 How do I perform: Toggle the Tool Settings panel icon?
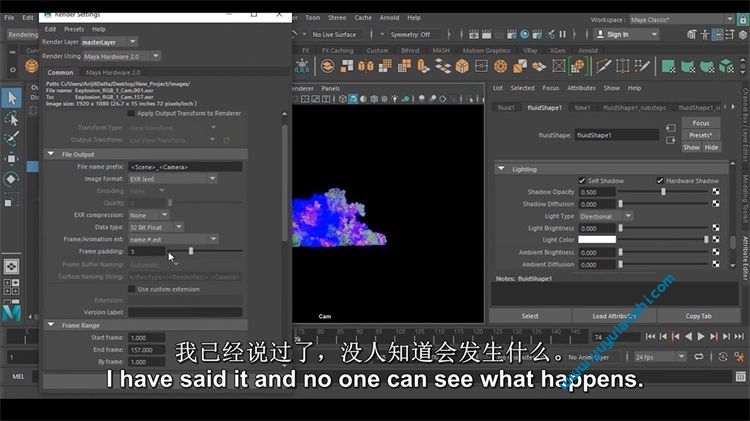pyautogui.click(x=730, y=34)
